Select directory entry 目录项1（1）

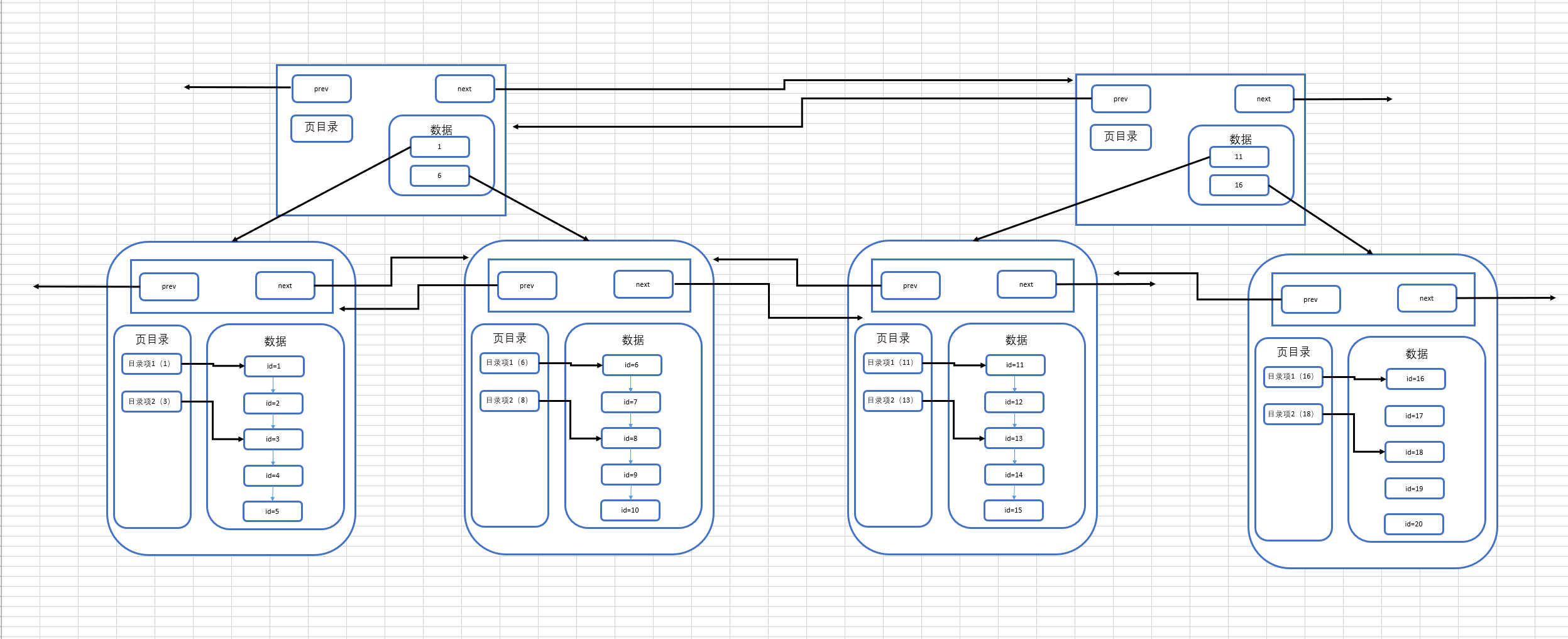(x=151, y=364)
